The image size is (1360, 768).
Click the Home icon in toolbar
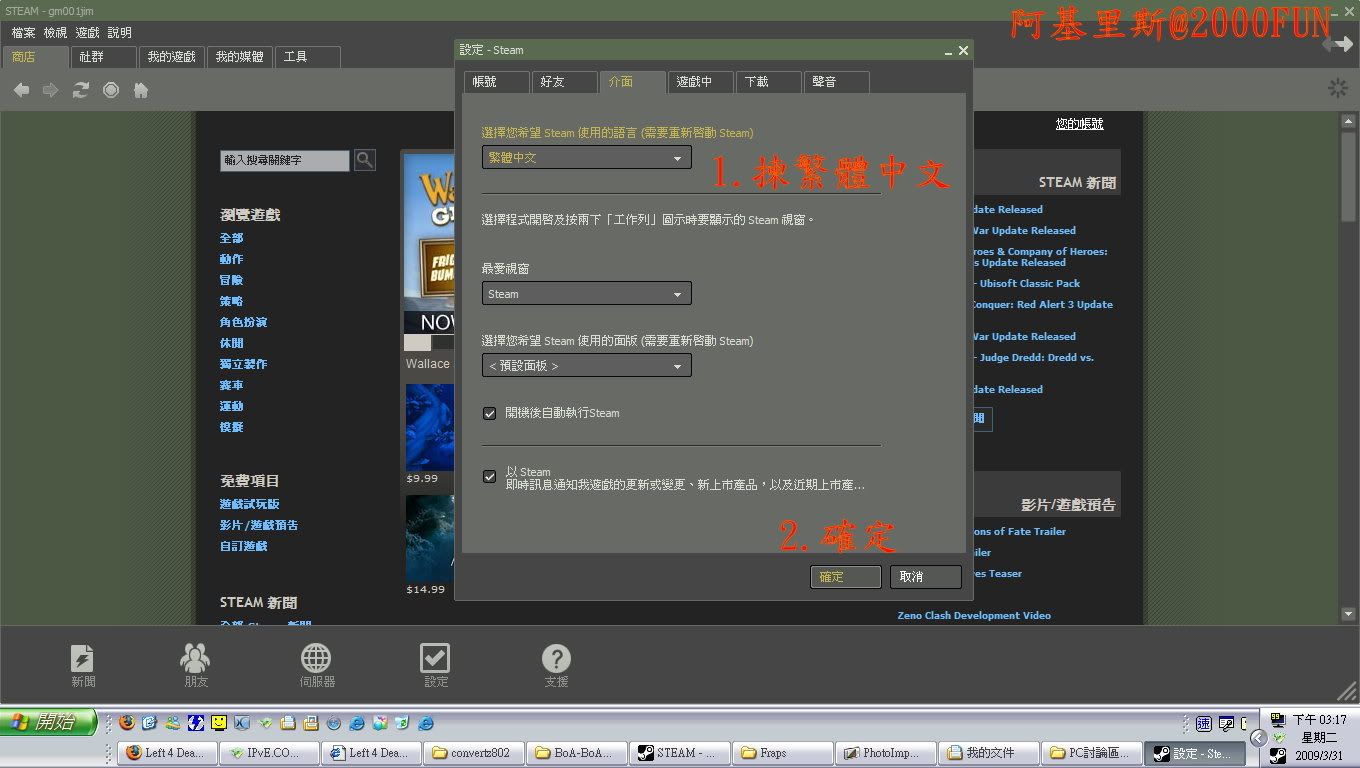pos(141,90)
